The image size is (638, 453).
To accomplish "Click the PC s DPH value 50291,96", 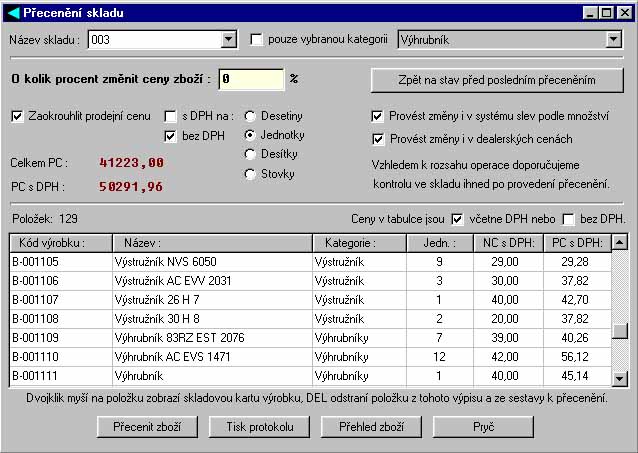I will (x=131, y=187).
